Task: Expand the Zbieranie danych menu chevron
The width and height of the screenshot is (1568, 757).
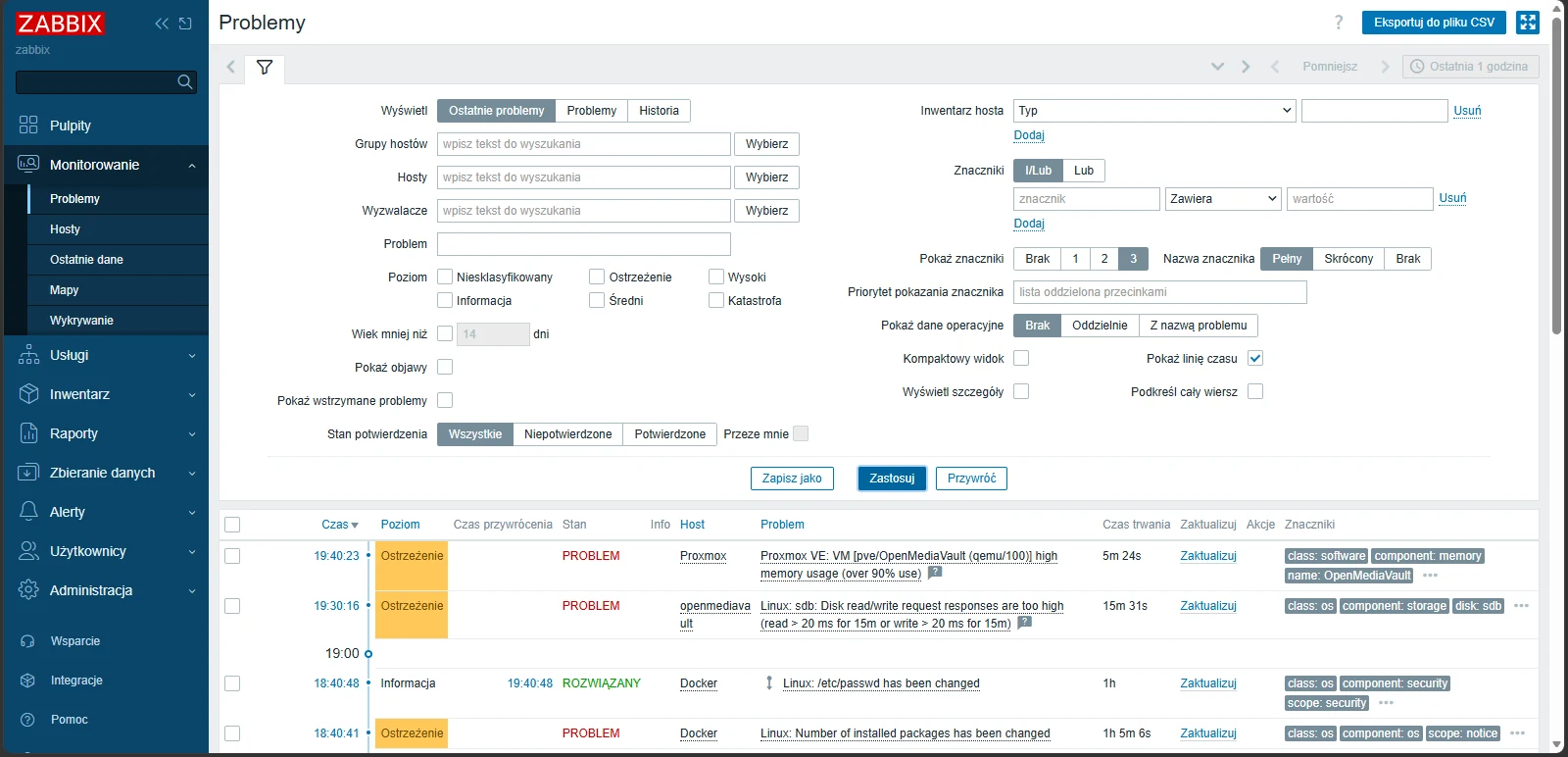Action: point(192,474)
